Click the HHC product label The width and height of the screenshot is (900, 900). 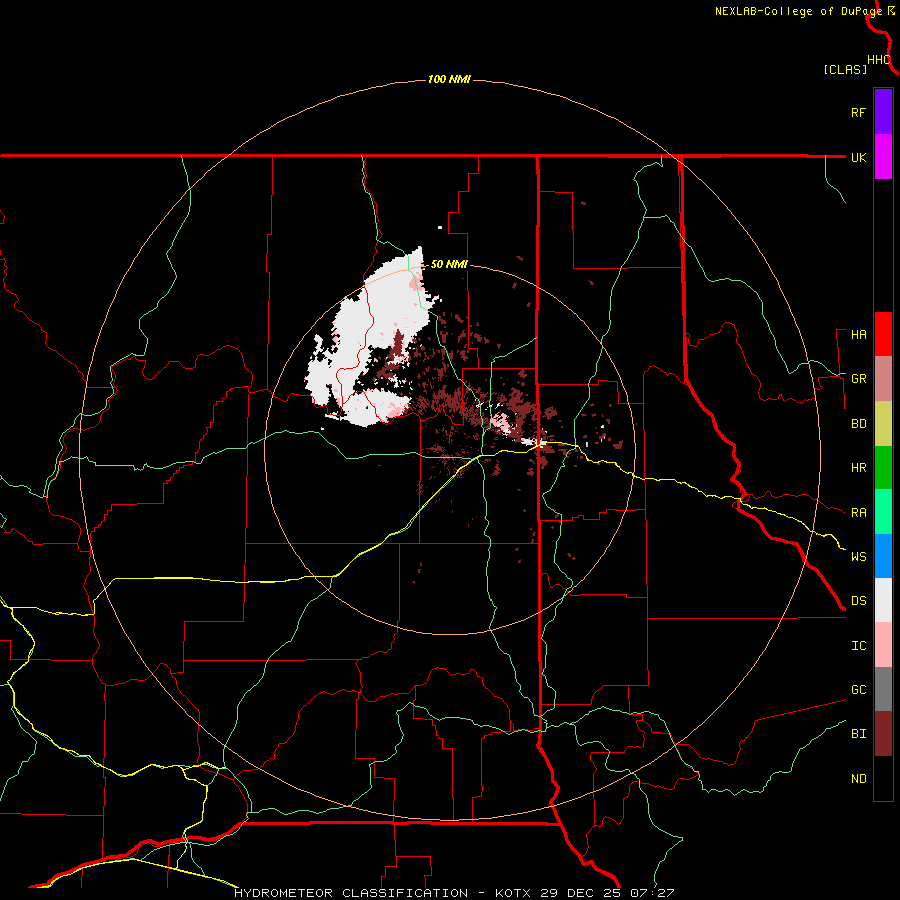[879, 60]
